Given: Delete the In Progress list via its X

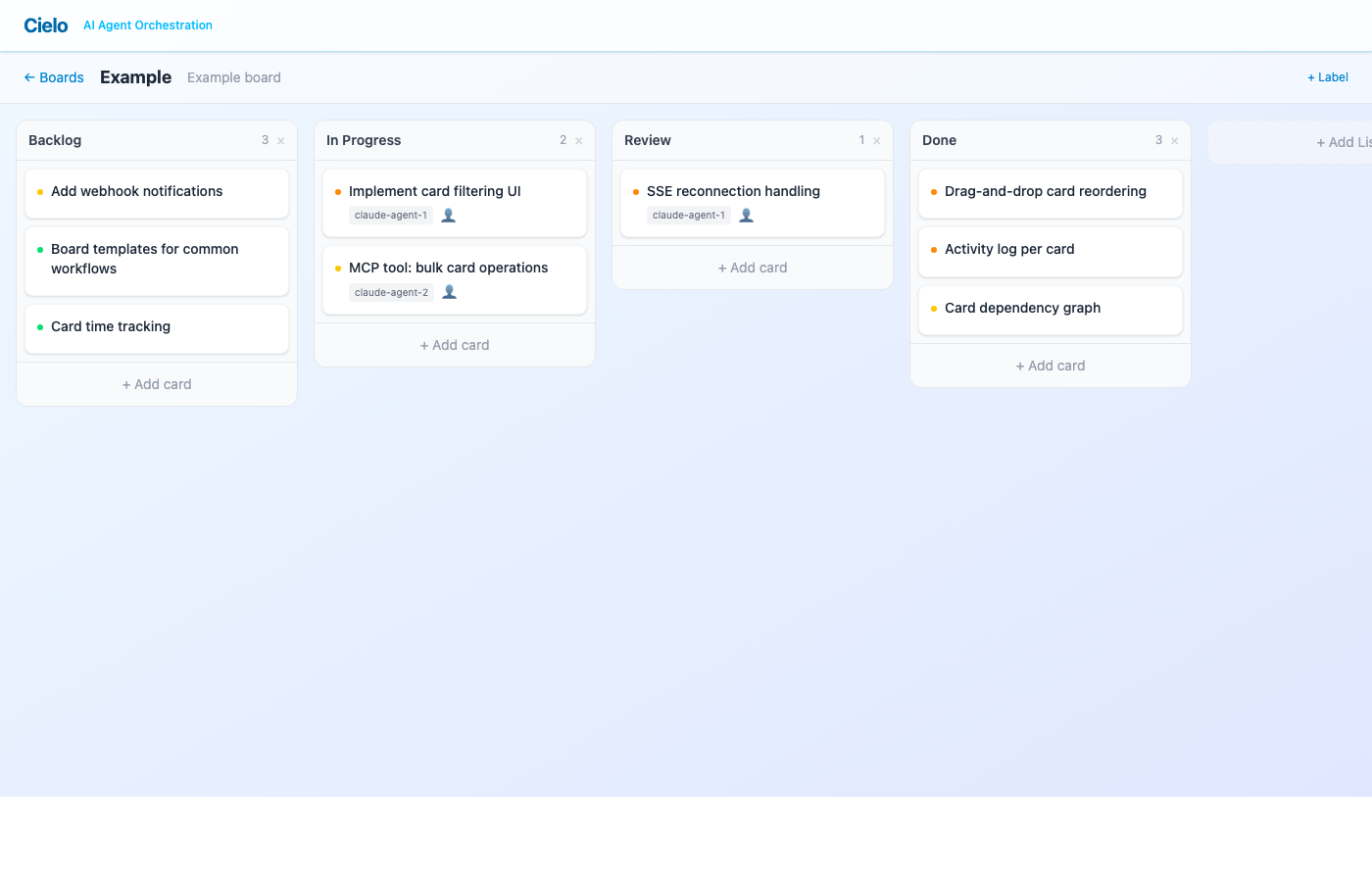Looking at the screenshot, I should (x=576, y=140).
